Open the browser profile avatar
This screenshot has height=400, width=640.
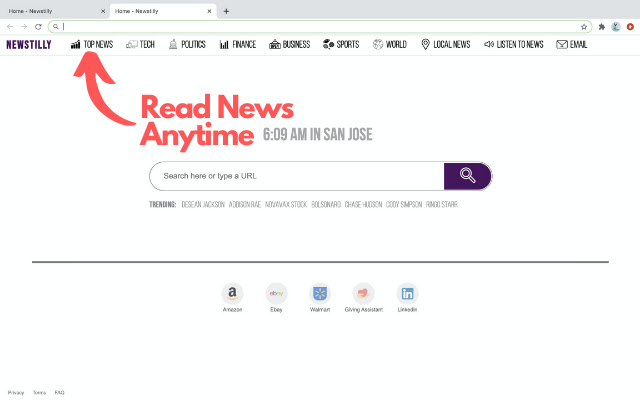tap(616, 27)
